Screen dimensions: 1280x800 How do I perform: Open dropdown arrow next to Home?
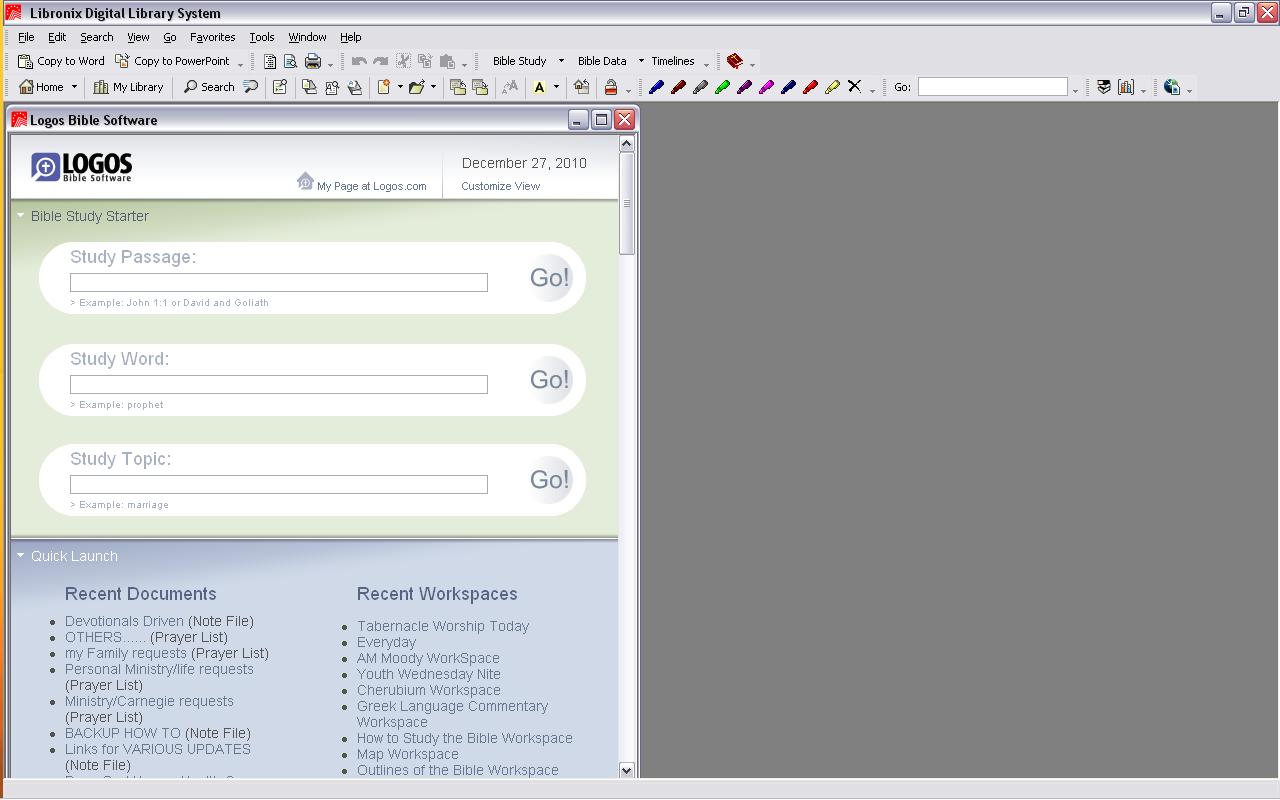[74, 87]
